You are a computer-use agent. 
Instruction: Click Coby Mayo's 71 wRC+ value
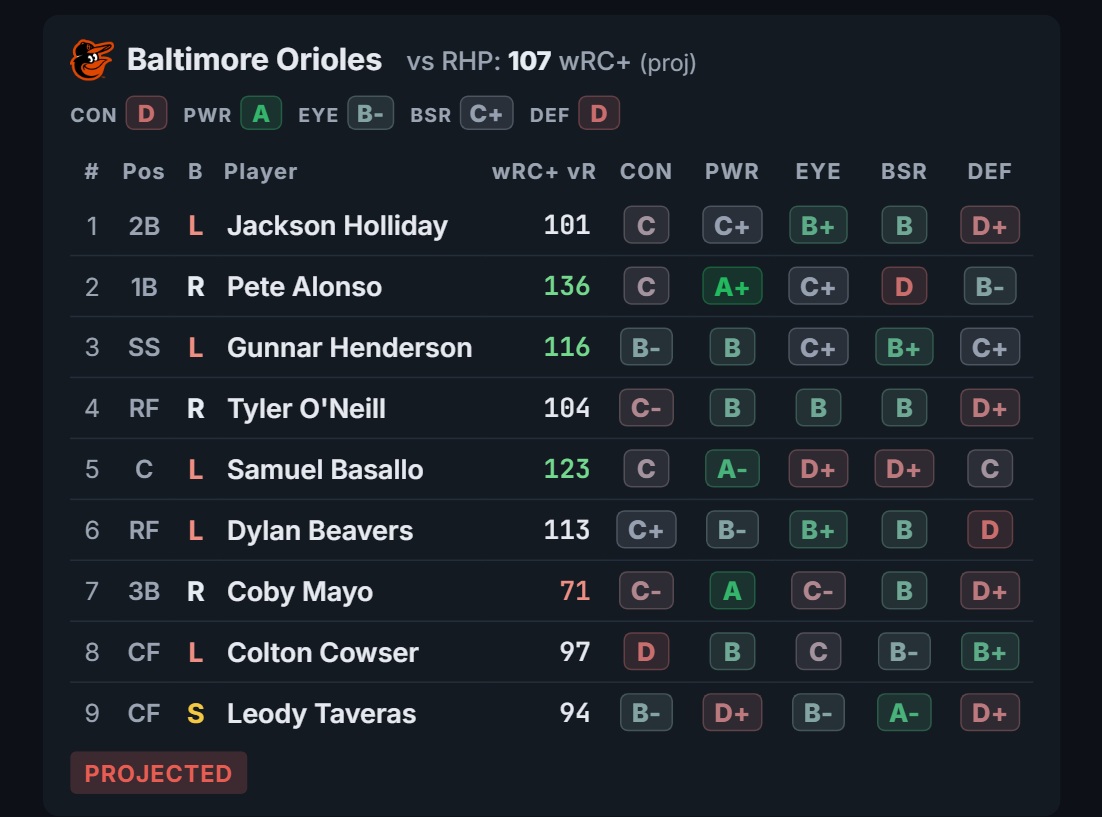574,591
